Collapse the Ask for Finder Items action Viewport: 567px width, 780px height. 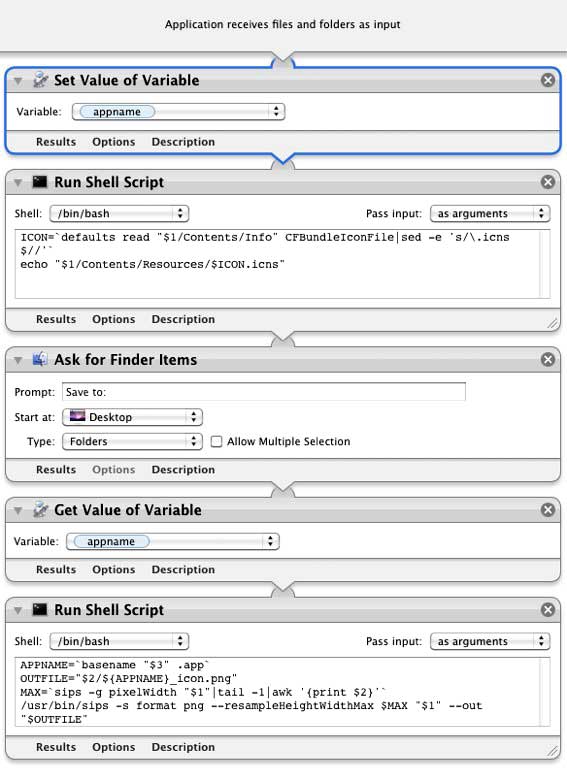tap(18, 360)
